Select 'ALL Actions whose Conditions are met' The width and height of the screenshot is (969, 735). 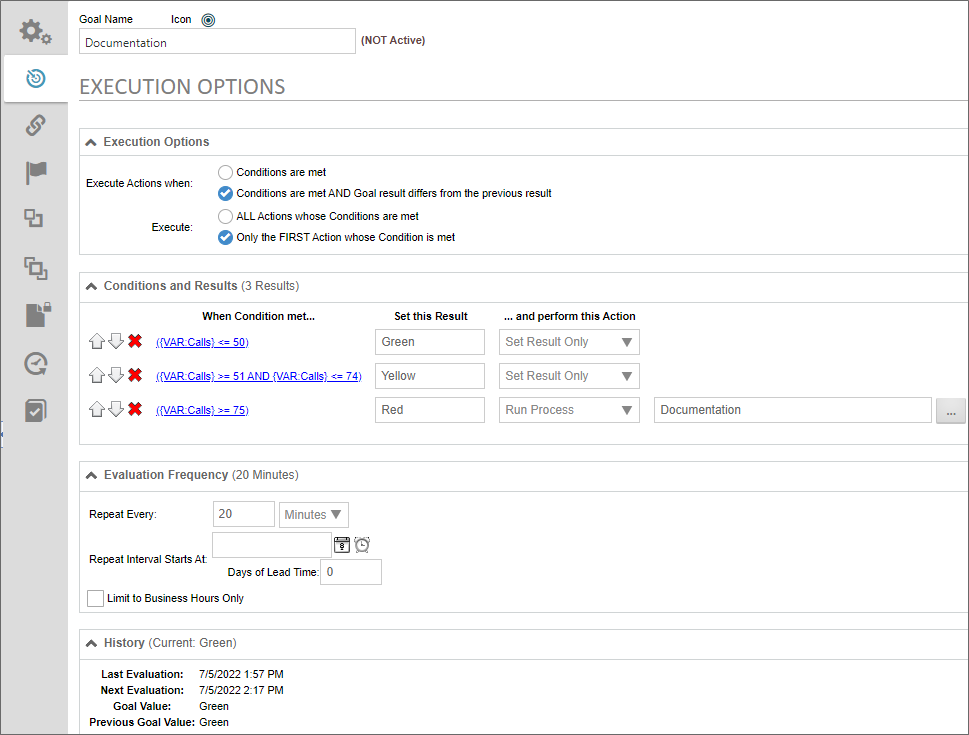click(226, 216)
